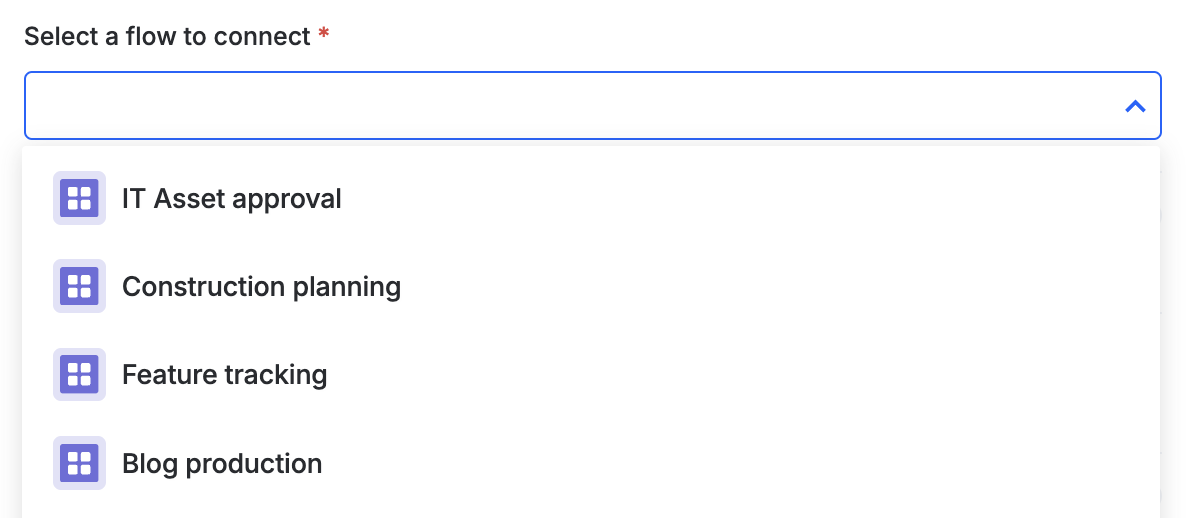Click the "Feature tracking" text
The width and height of the screenshot is (1190, 518).
tap(225, 375)
